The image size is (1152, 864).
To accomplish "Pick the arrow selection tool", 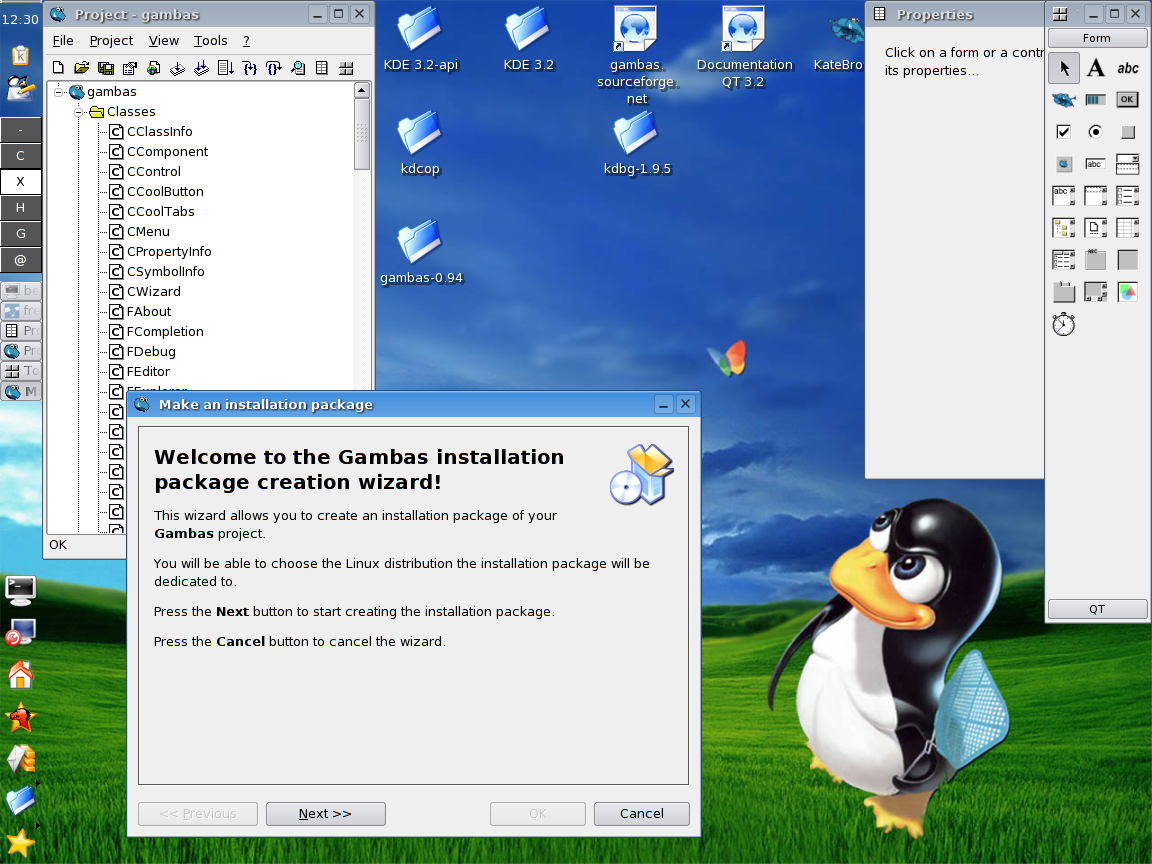I will pos(1064,68).
